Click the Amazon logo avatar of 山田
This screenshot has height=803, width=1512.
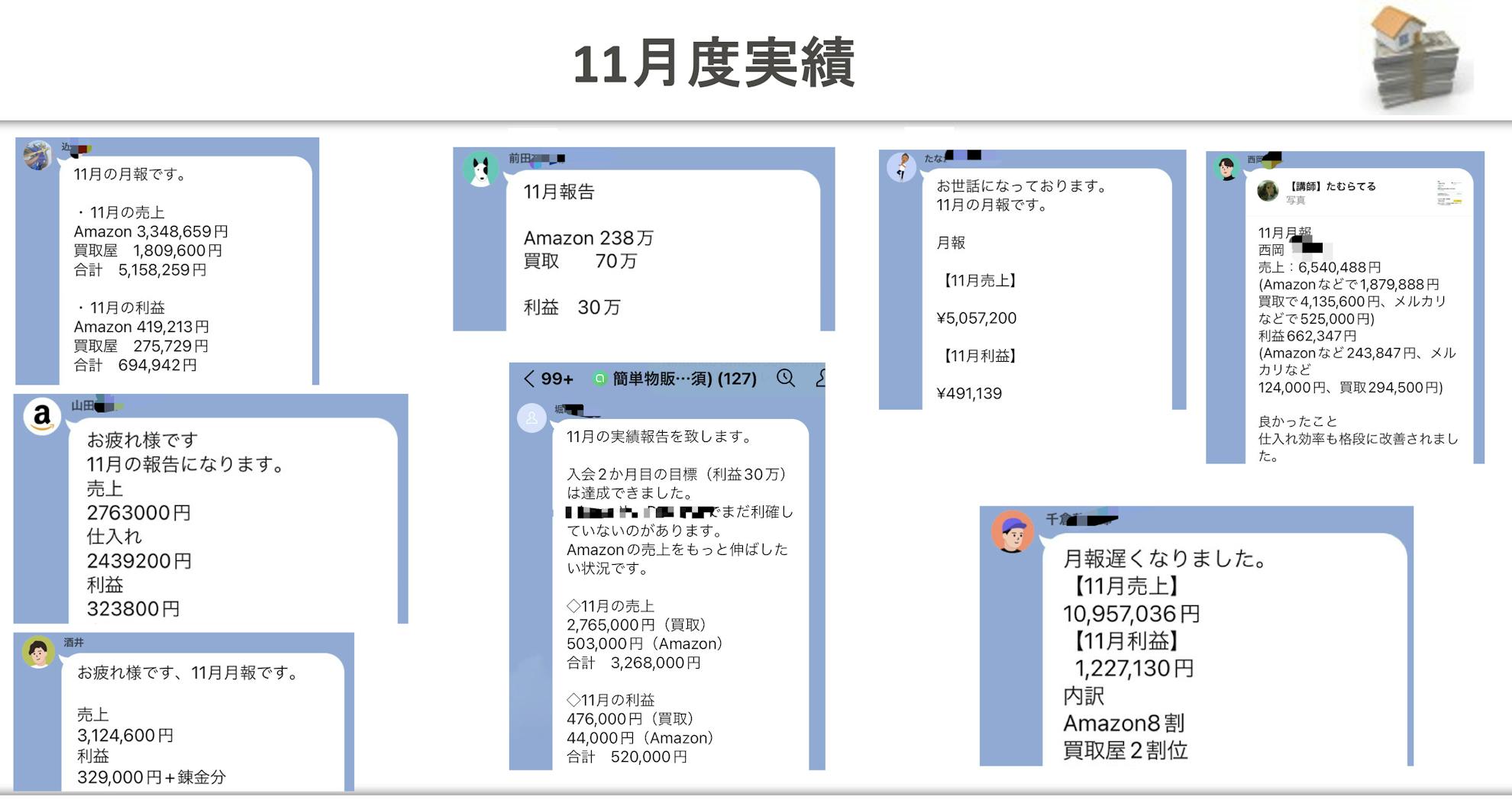tap(42, 417)
